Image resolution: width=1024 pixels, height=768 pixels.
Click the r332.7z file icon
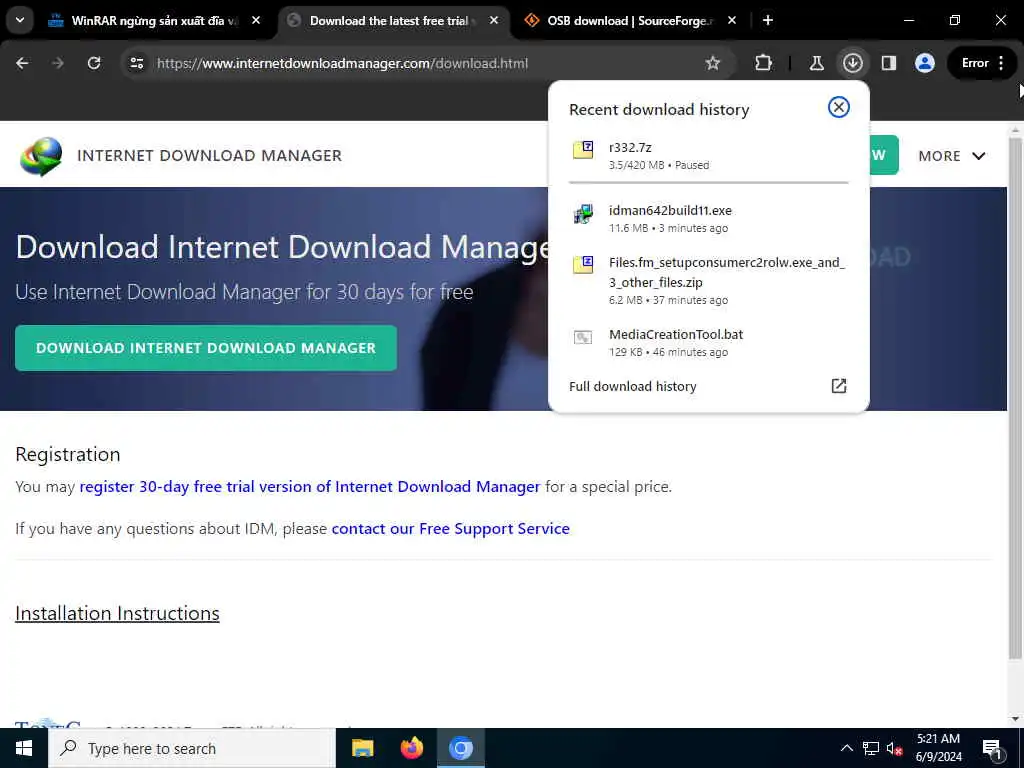coord(583,150)
